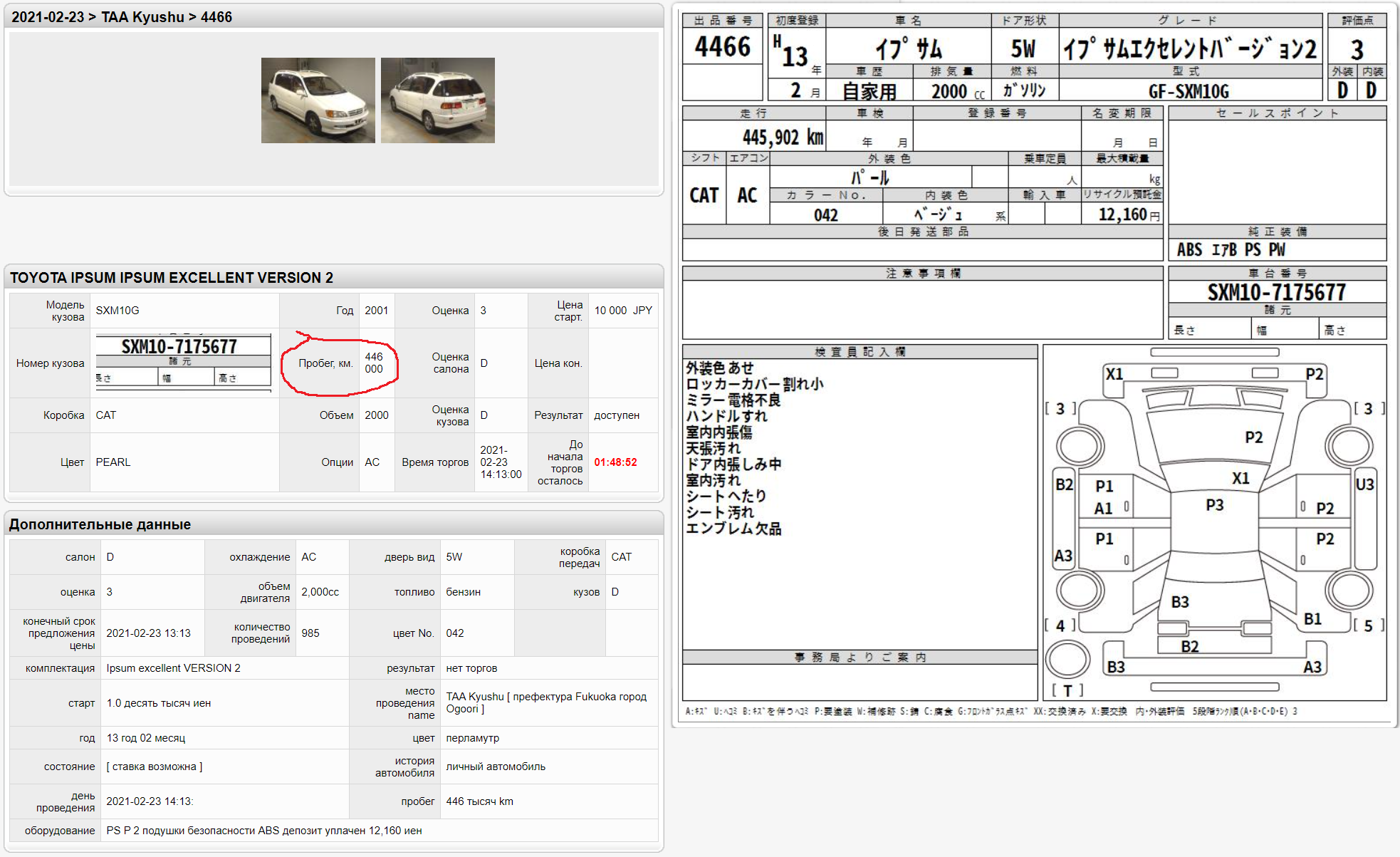
Task: Click lot number 4466 in the breadcrumb
Action: point(216,17)
